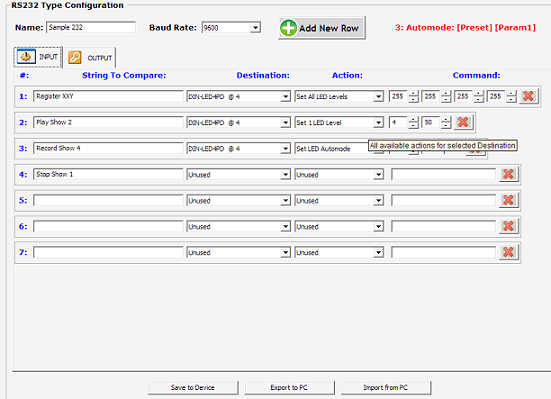The width and height of the screenshot is (551, 399).
Task: Open row 7 Action Unused dropdown
Action: click(x=378, y=252)
